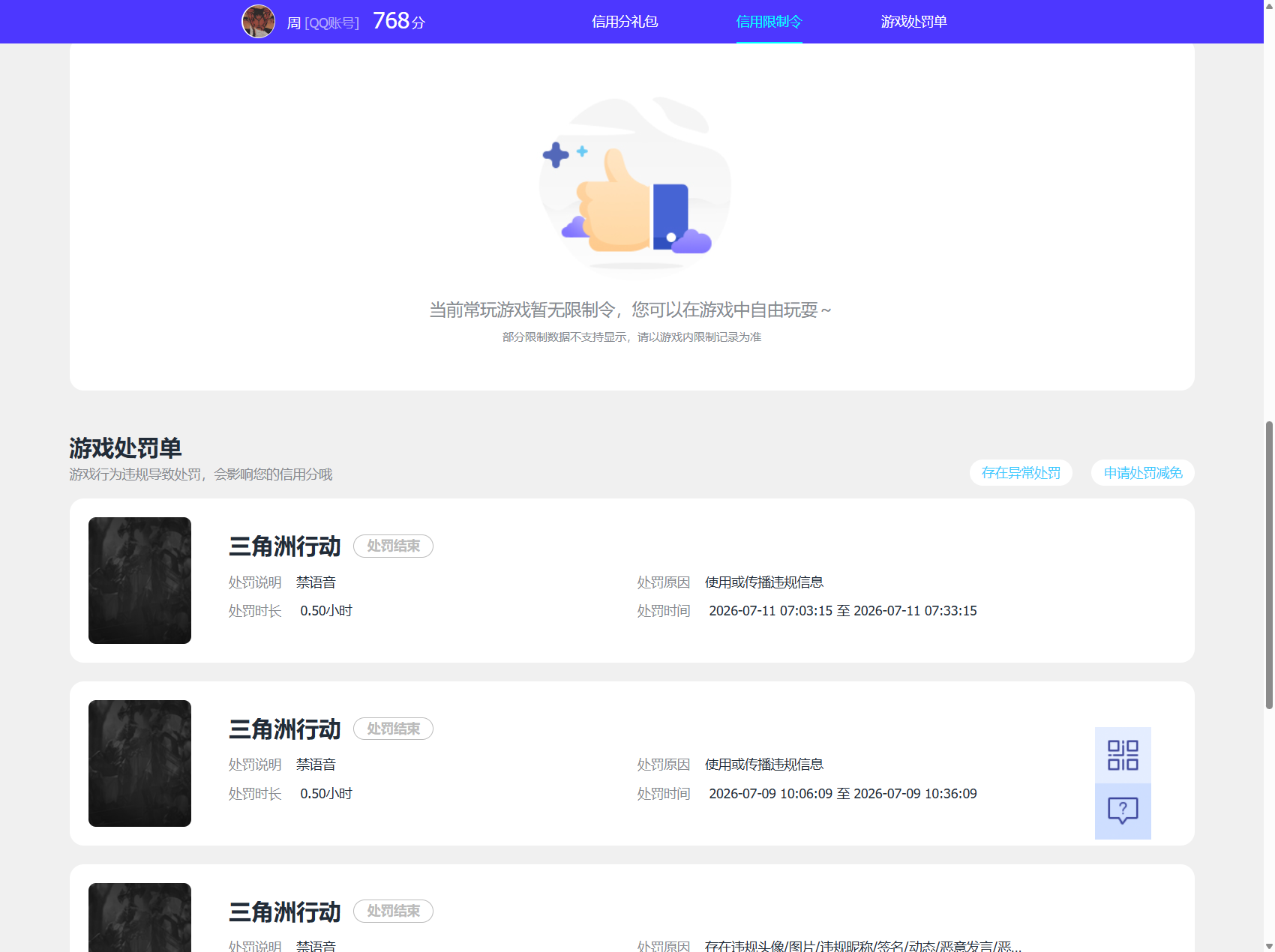Click the 存在异常处罚 button
Viewport: 1275px width, 952px height.
1021,473
